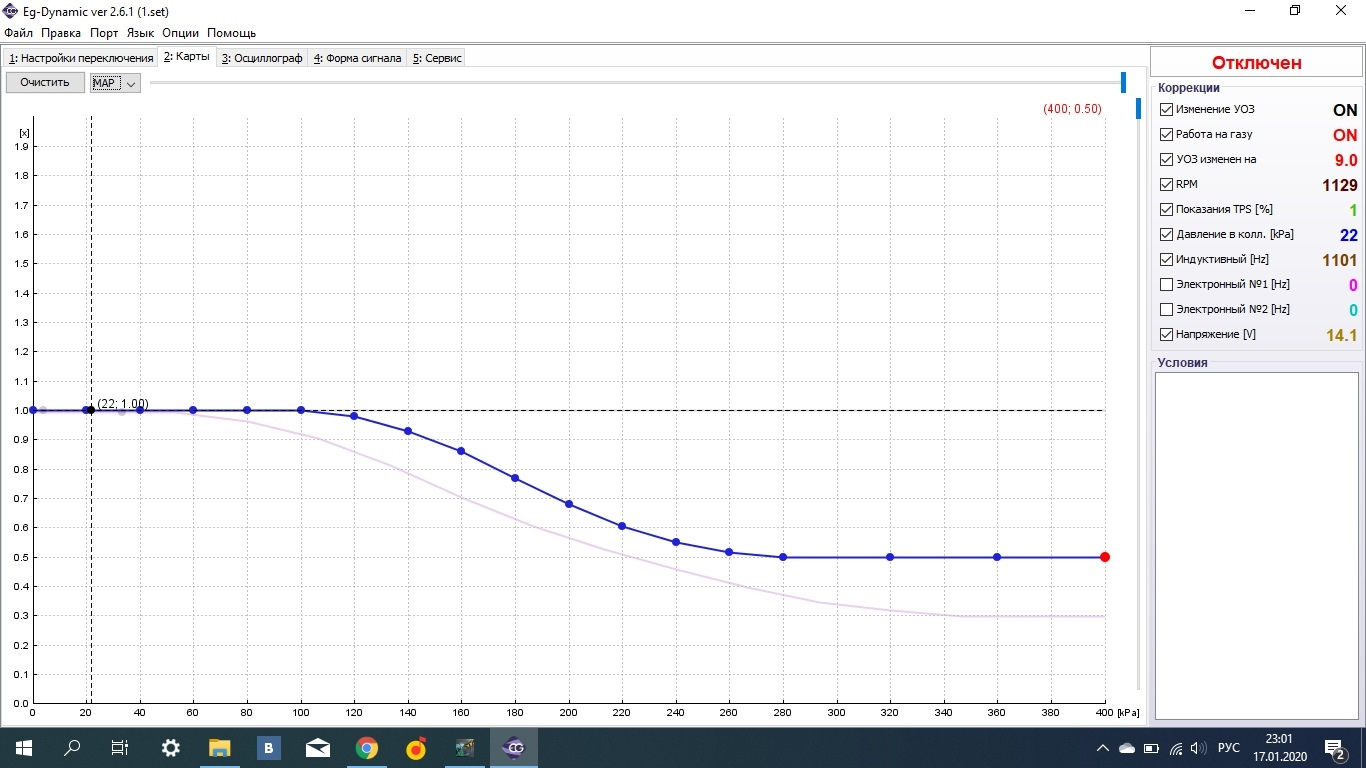This screenshot has height=768, width=1366.
Task: Toggle the Индуктивный [Hz] checkbox
Action: pyautogui.click(x=1166, y=259)
